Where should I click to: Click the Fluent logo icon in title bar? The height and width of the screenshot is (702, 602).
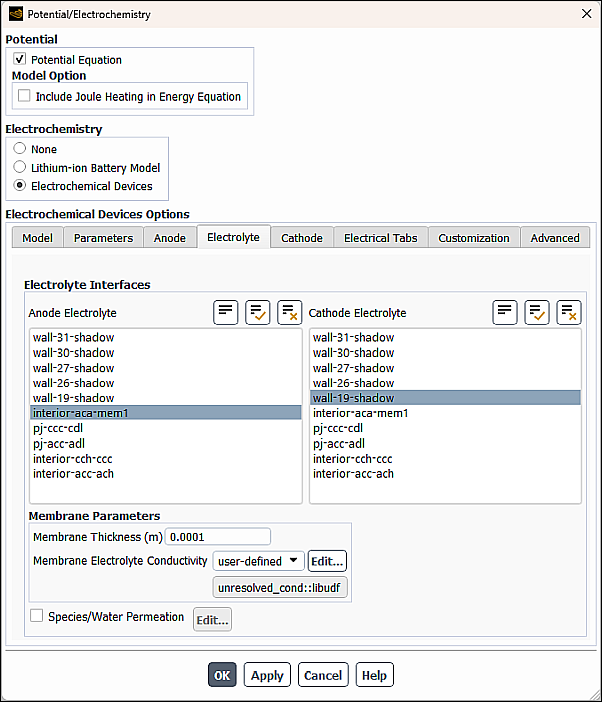click(15, 14)
